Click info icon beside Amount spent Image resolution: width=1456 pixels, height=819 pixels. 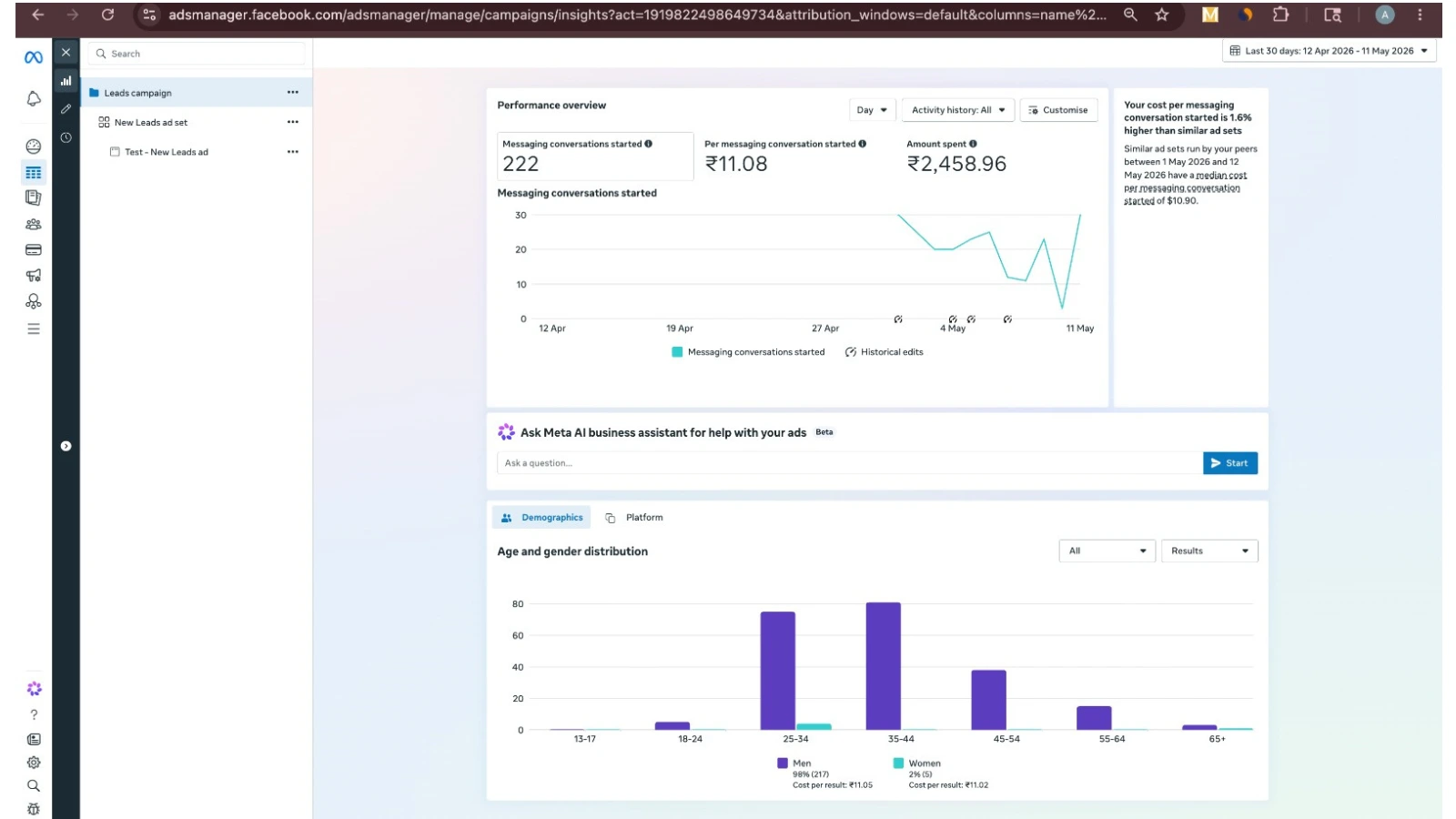(x=973, y=144)
